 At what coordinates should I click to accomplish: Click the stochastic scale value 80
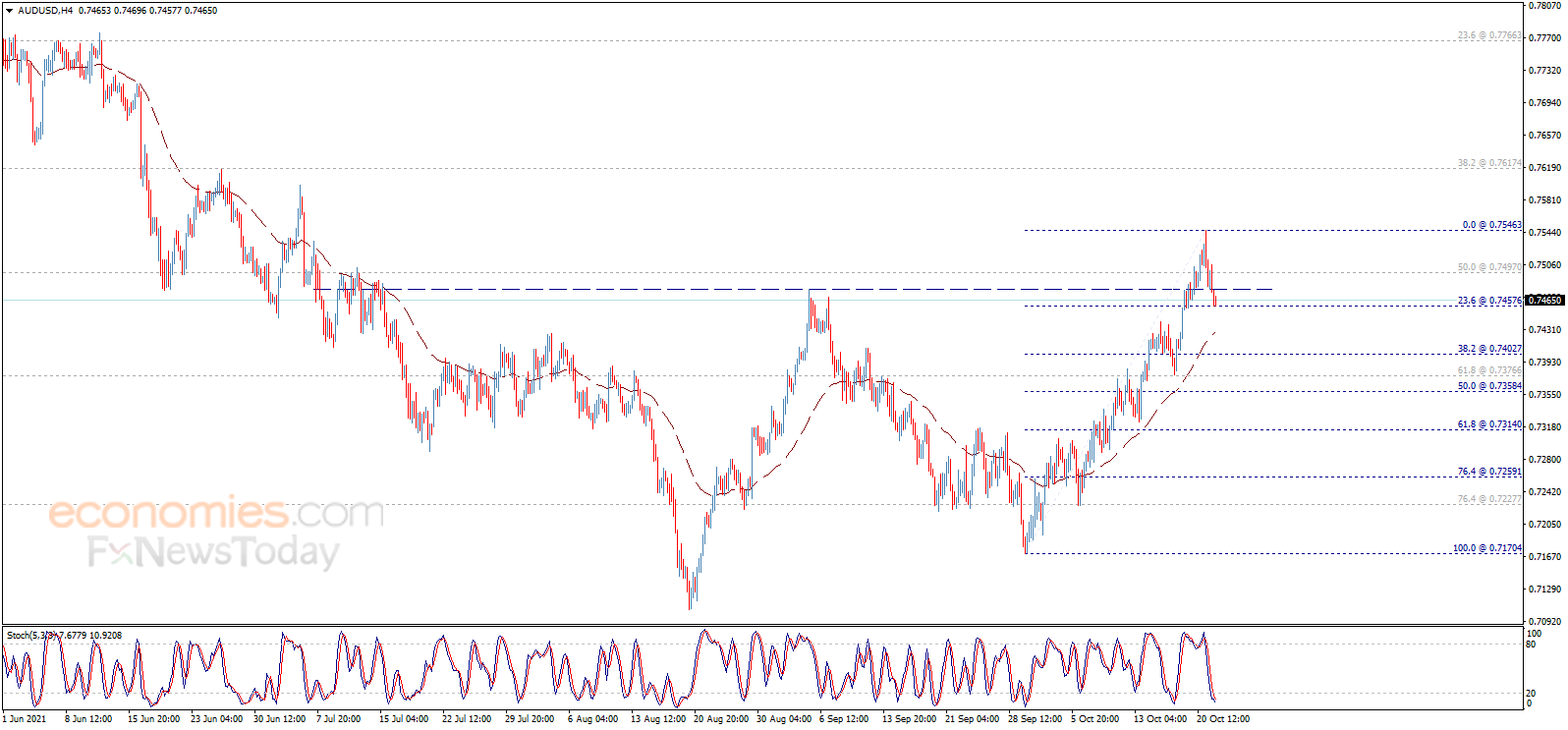pyautogui.click(x=1531, y=645)
